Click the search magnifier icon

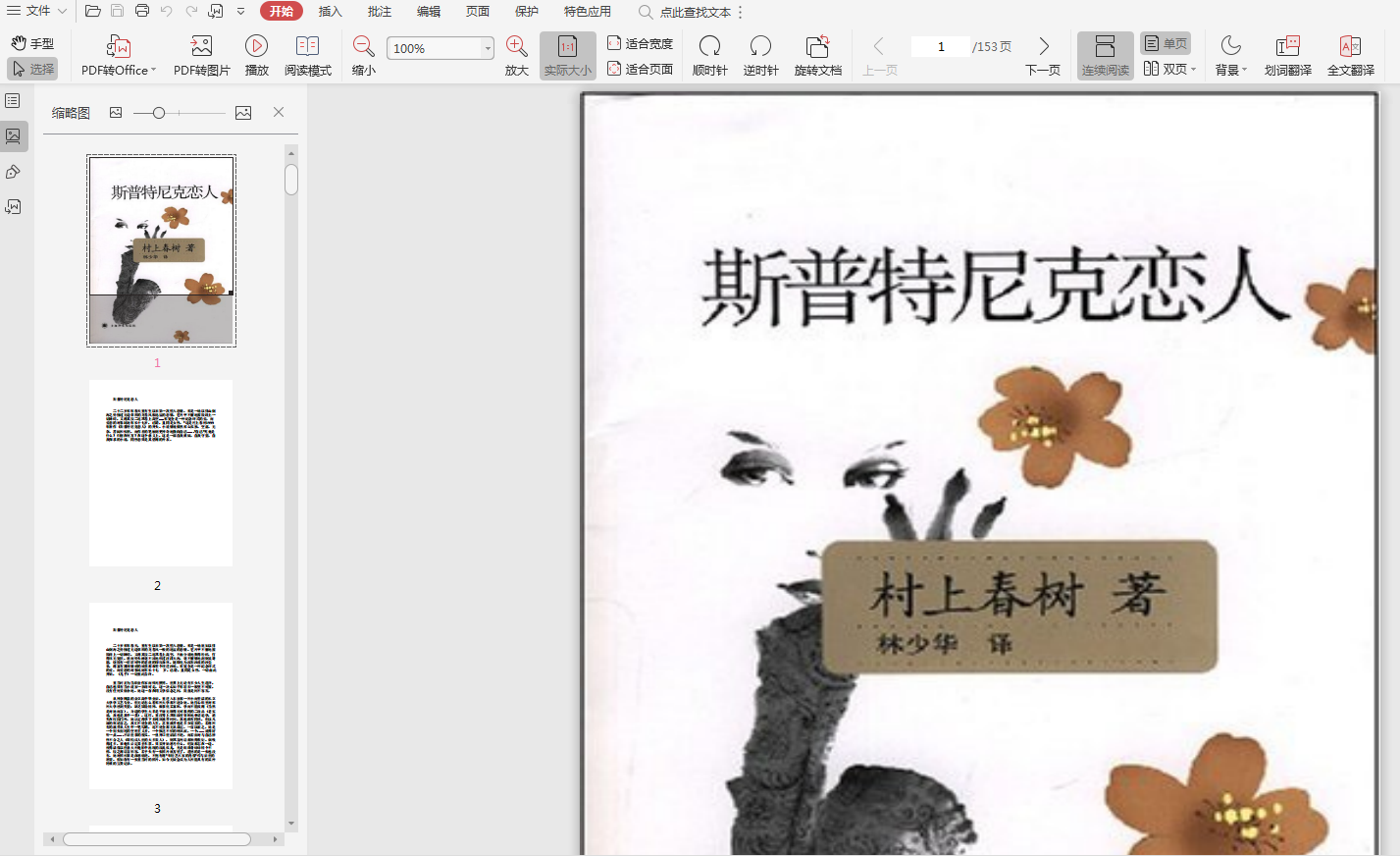(x=646, y=12)
